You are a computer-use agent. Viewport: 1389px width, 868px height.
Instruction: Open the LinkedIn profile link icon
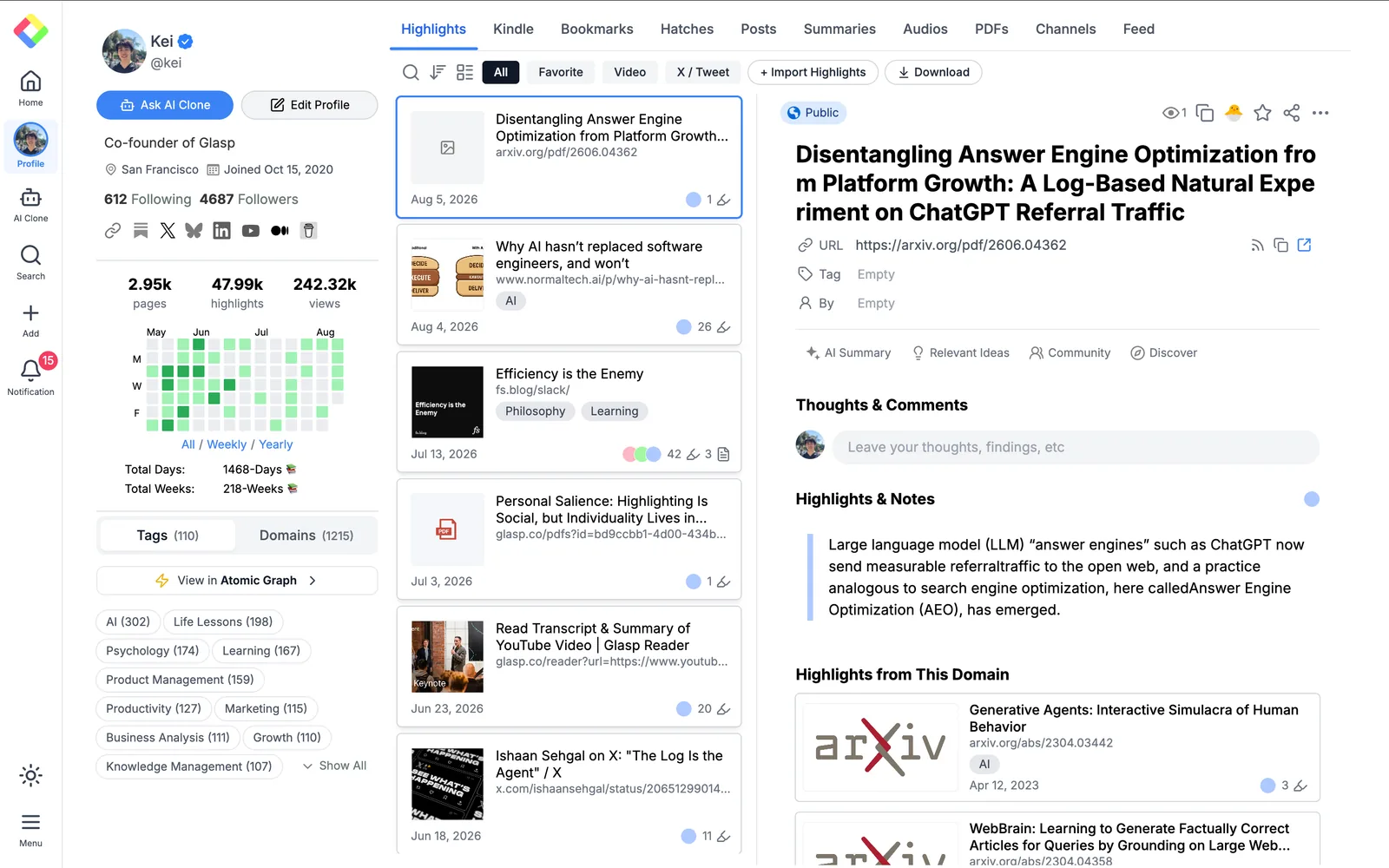[x=222, y=230]
